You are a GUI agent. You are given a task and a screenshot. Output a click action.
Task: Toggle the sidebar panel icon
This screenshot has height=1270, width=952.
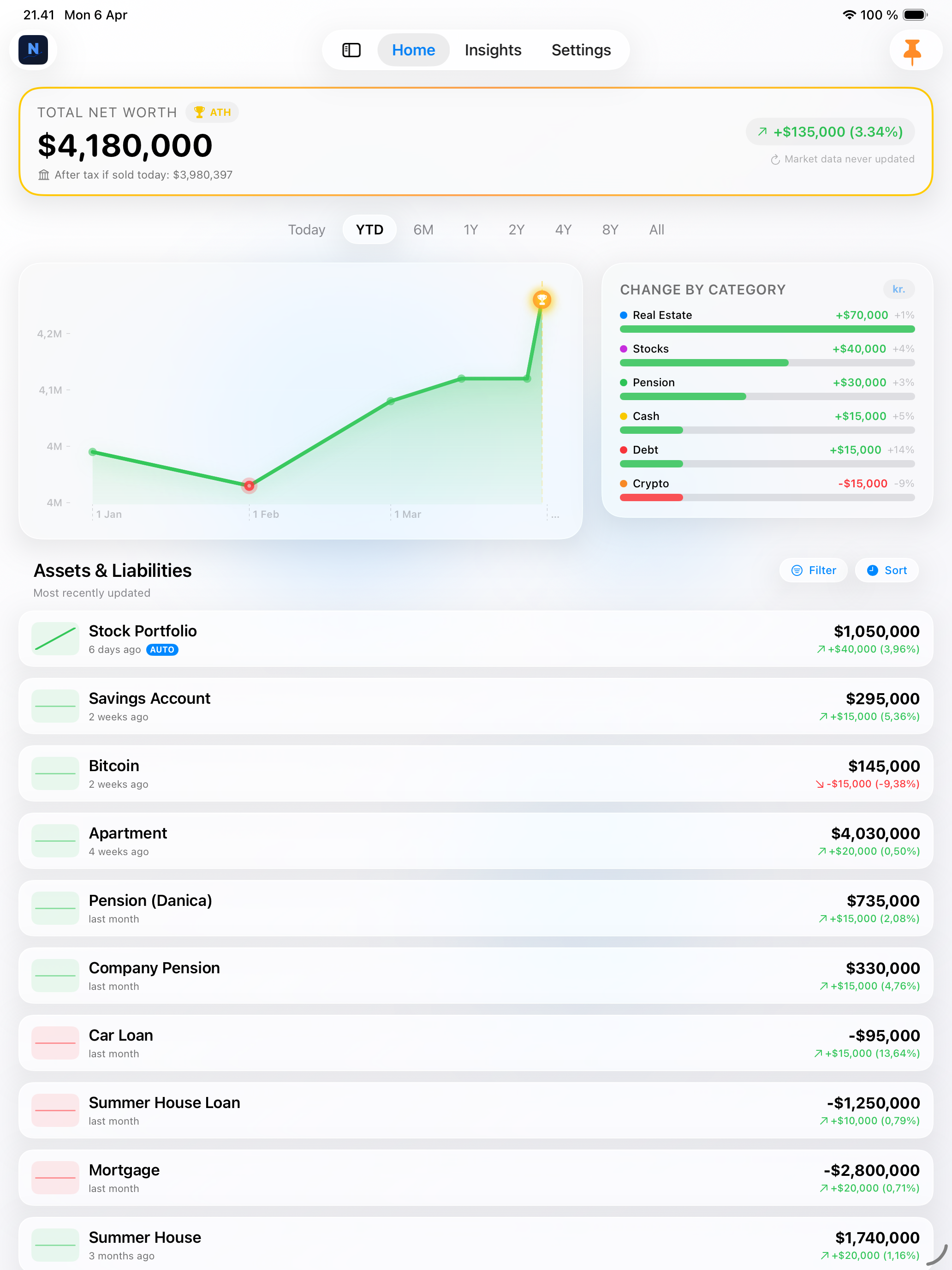pos(351,50)
